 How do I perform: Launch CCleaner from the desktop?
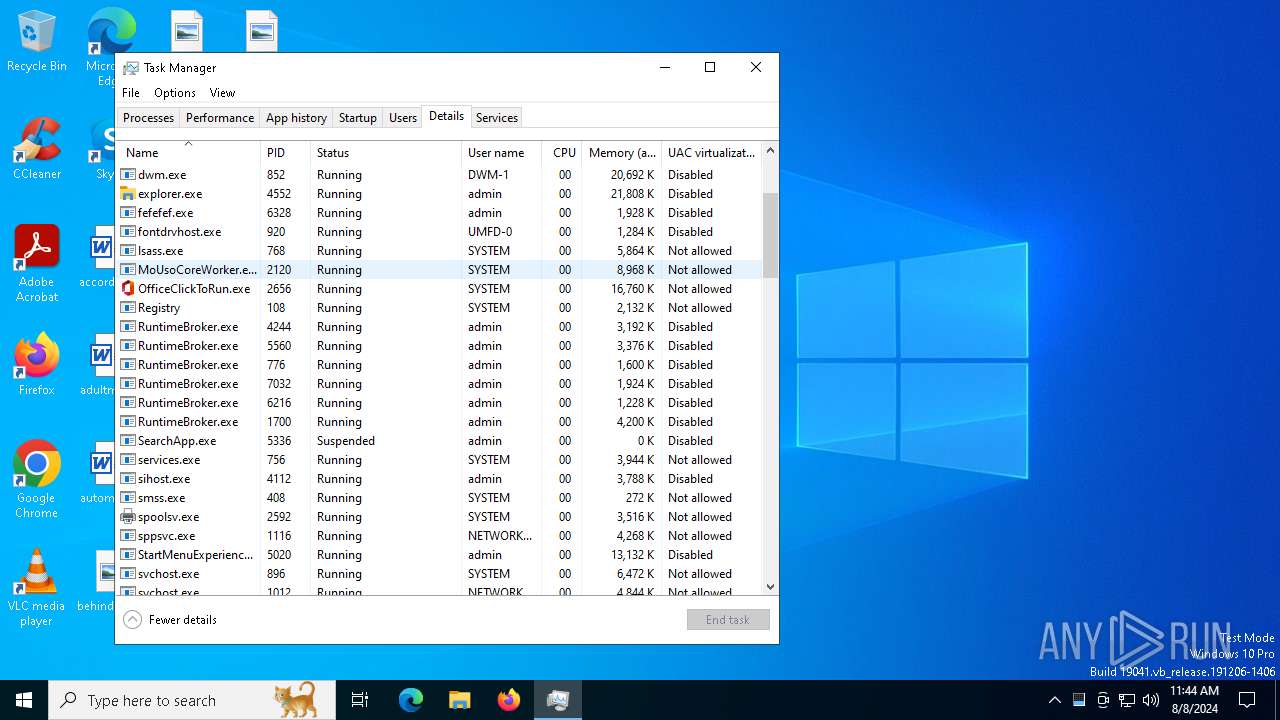click(37, 150)
